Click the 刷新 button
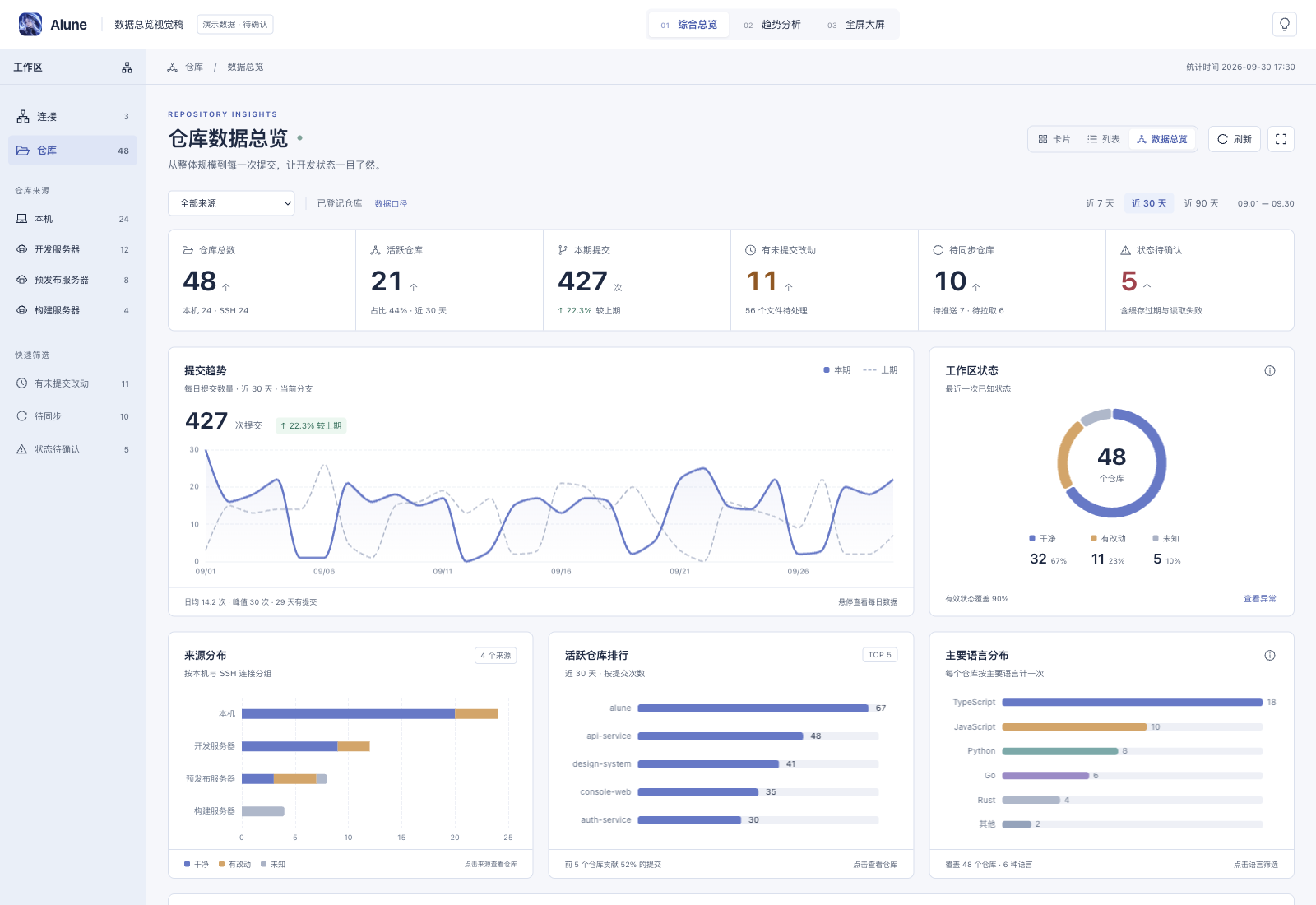 point(1235,139)
